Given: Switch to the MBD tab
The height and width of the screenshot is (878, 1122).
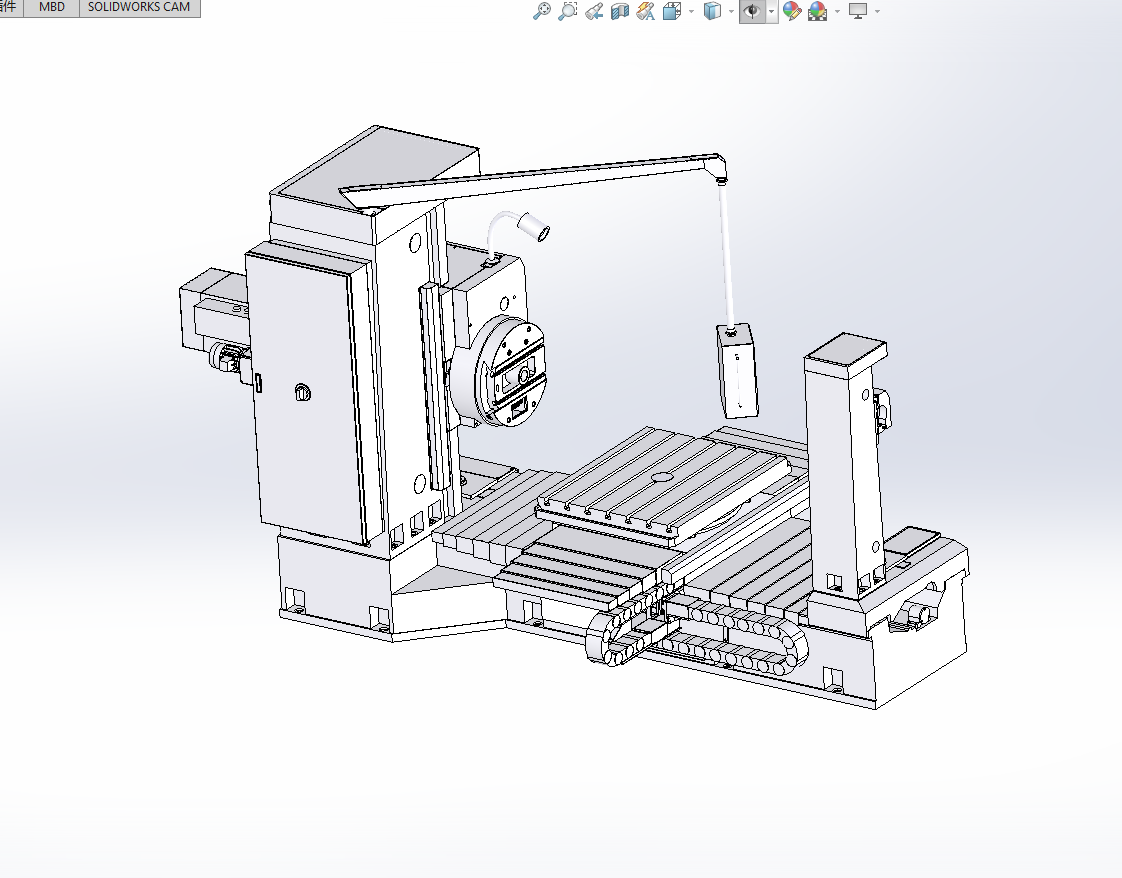Looking at the screenshot, I should (x=52, y=7).
